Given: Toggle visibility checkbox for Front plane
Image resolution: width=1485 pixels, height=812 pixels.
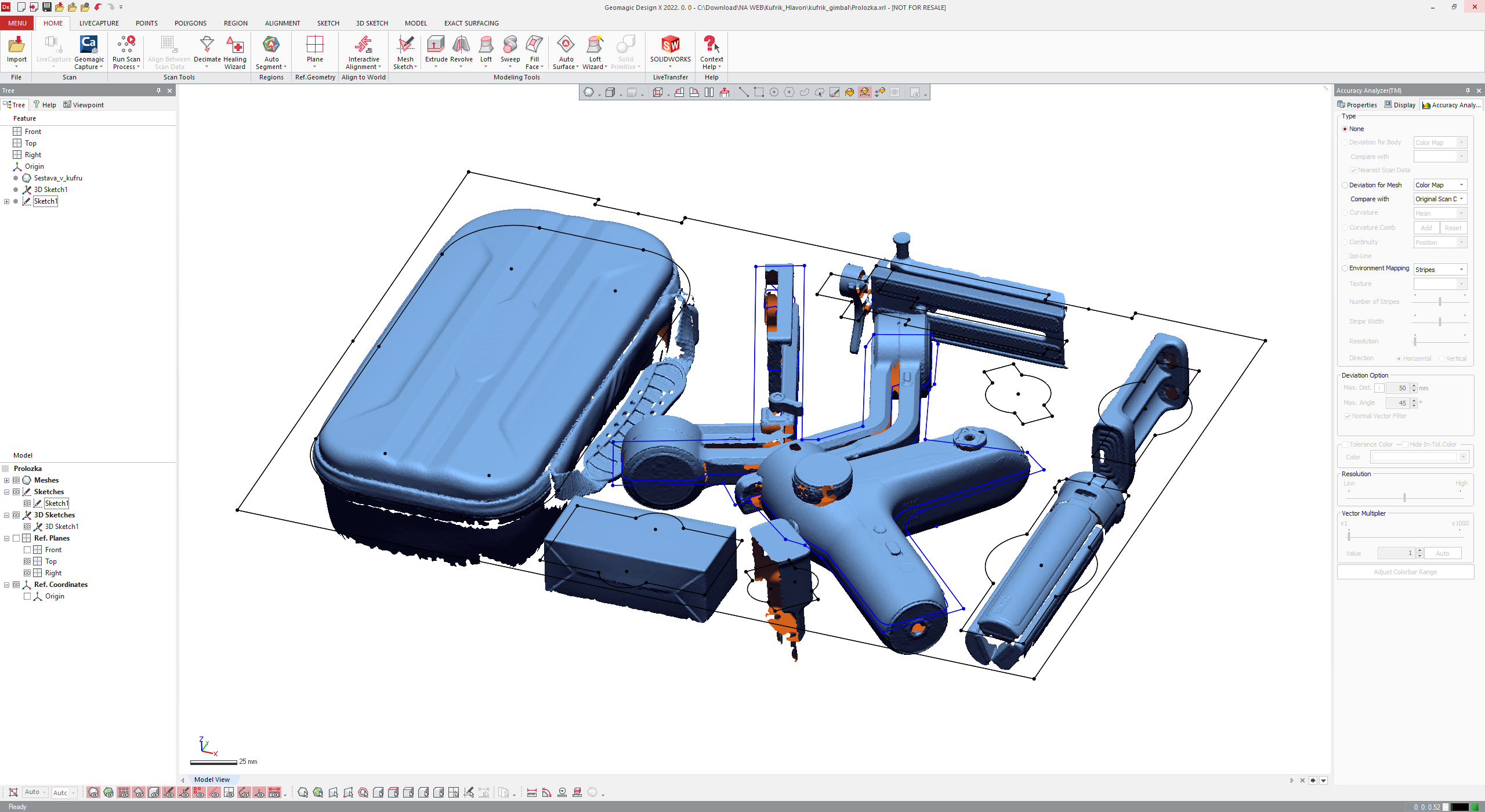Looking at the screenshot, I should click(27, 550).
